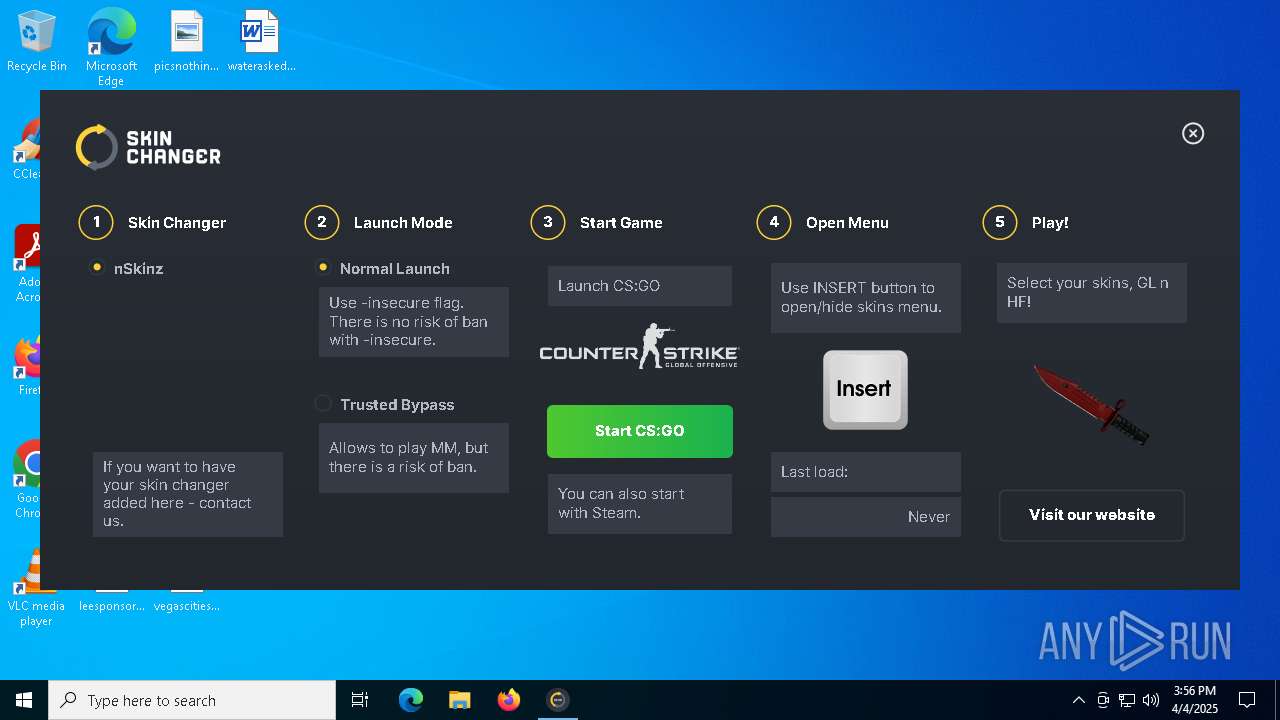The image size is (1280, 720).
Task: Click the Counter-Strike Global Offensive logo
Action: [640, 346]
